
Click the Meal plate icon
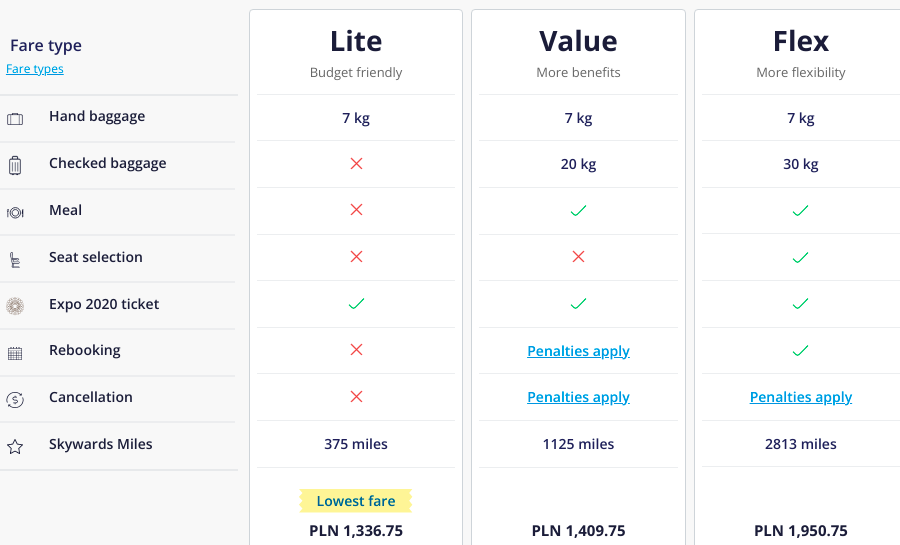pyautogui.click(x=15, y=213)
